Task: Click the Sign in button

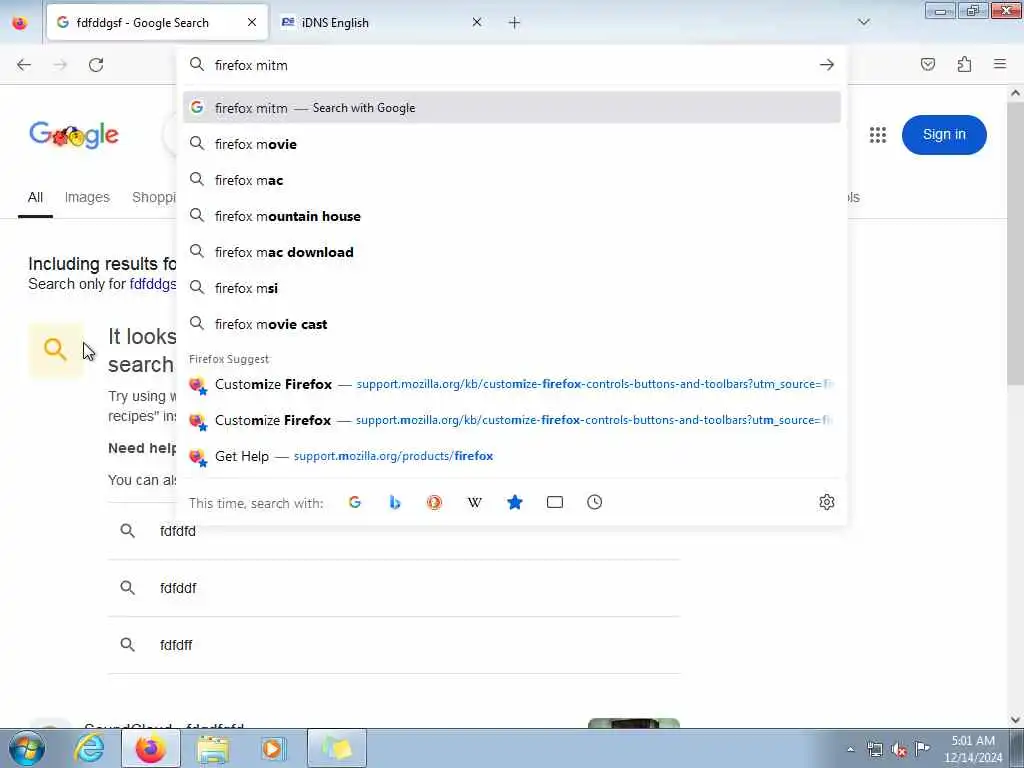Action: click(944, 135)
